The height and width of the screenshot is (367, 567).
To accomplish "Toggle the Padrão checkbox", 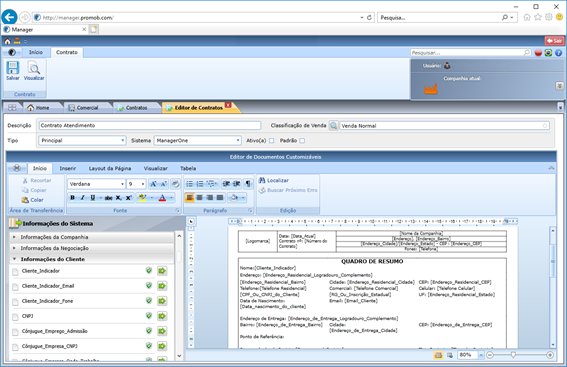I will pos(302,141).
